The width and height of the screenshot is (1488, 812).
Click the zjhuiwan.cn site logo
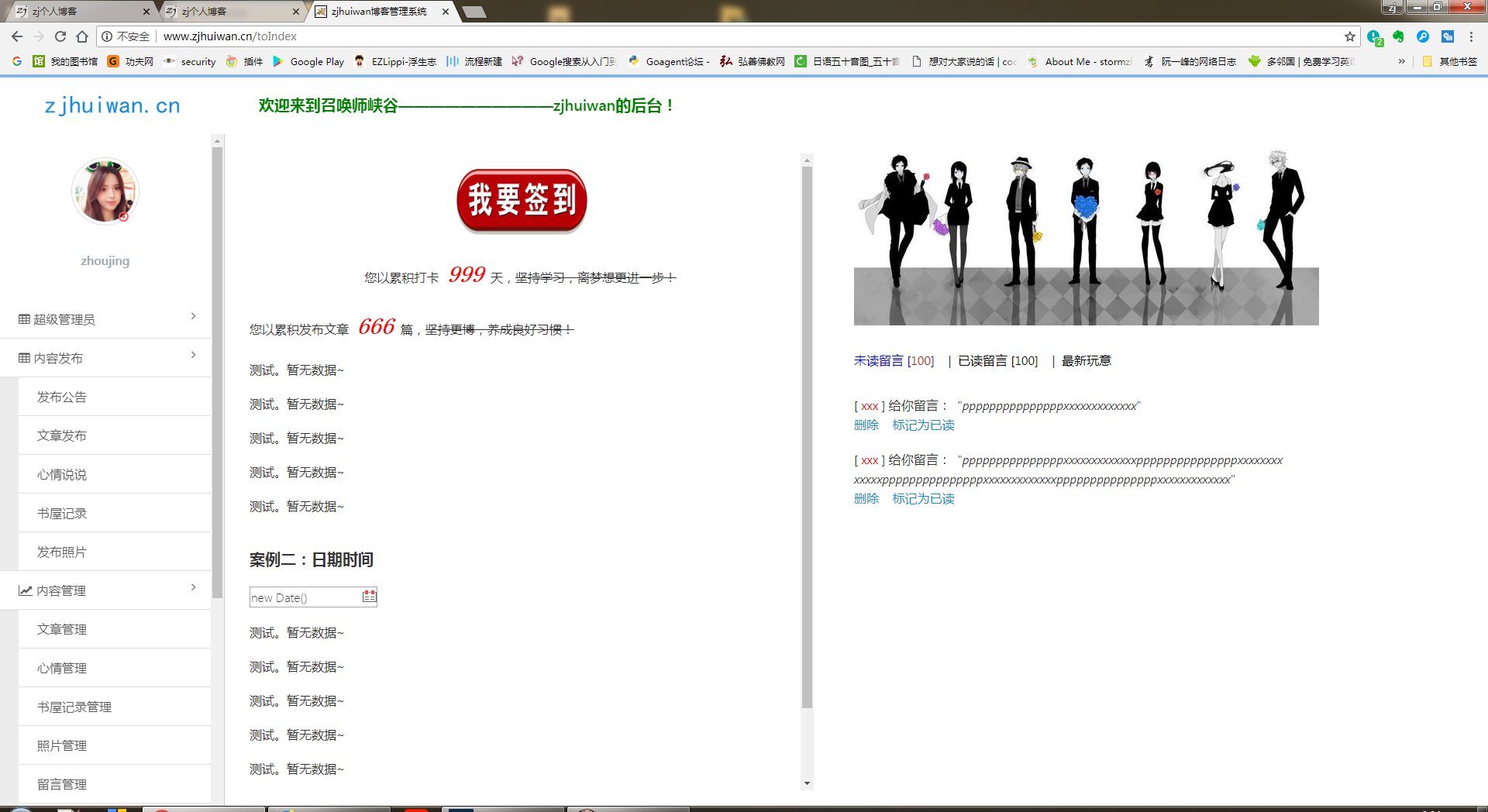click(112, 105)
